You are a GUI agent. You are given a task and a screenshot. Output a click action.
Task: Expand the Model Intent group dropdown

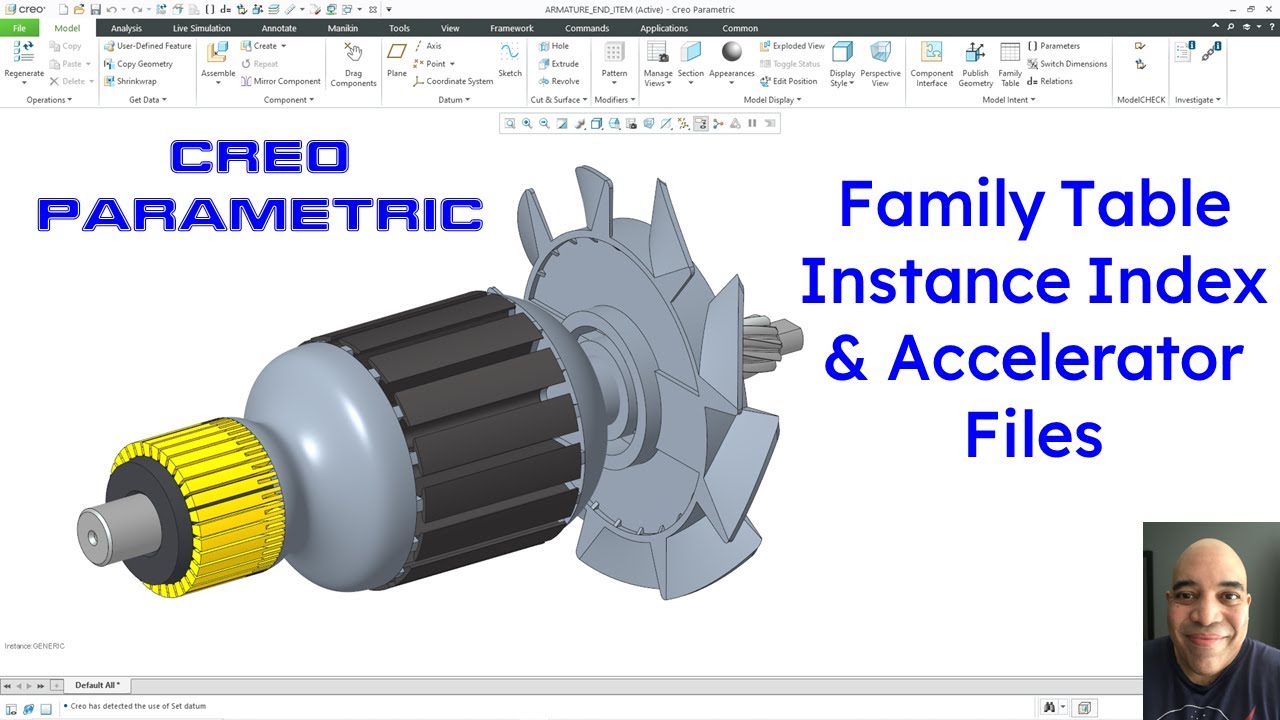1009,100
